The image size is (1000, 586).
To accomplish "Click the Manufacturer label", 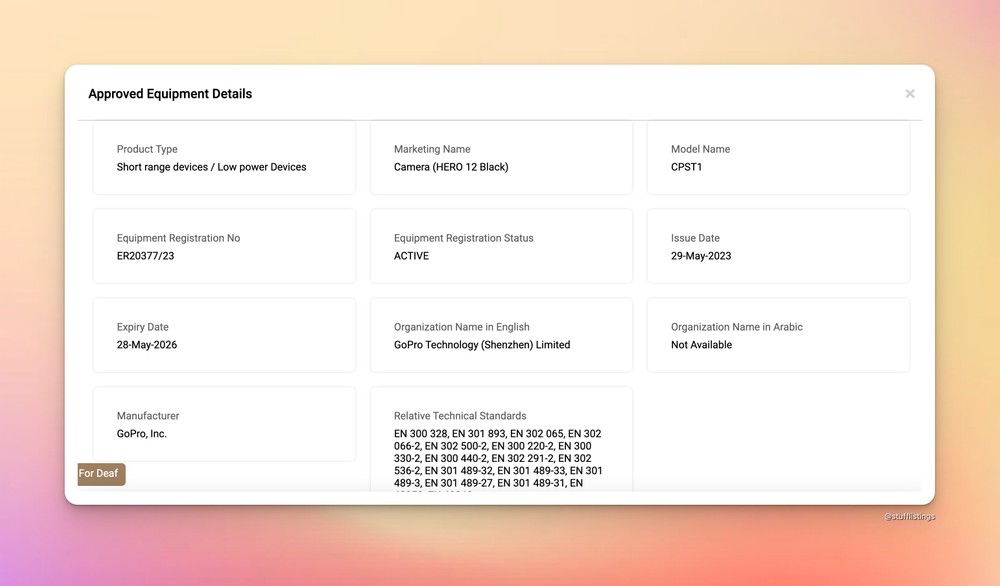I will pos(148,416).
